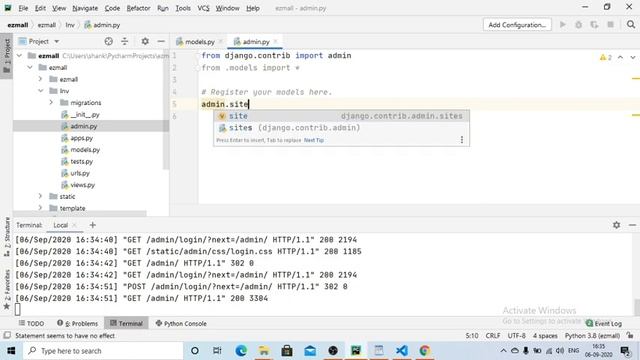Screen dimensions: 640x360
Task: Open the Refactor menu
Action: [138, 8]
